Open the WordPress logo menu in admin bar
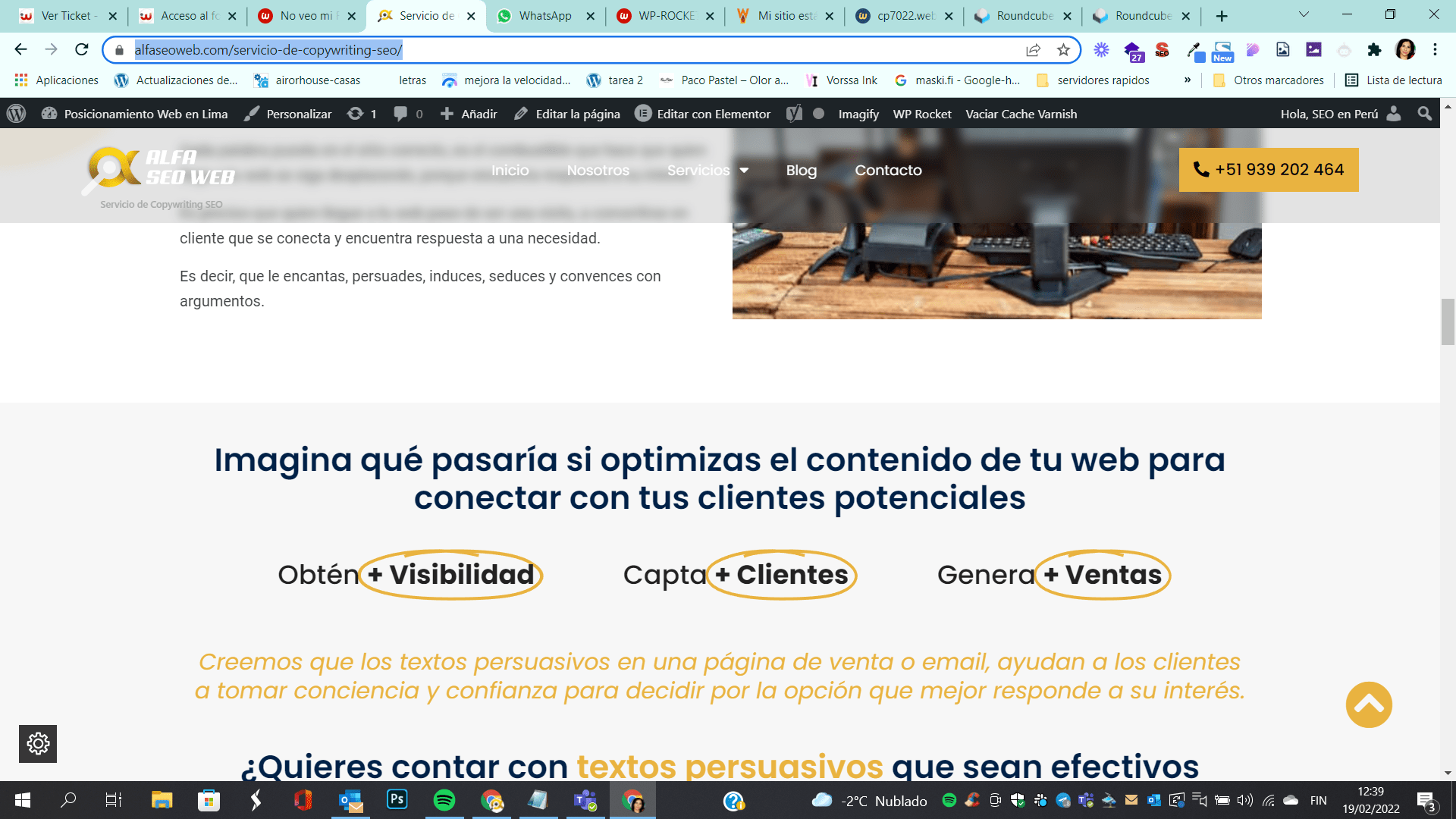This screenshot has width=1456, height=819. [16, 114]
